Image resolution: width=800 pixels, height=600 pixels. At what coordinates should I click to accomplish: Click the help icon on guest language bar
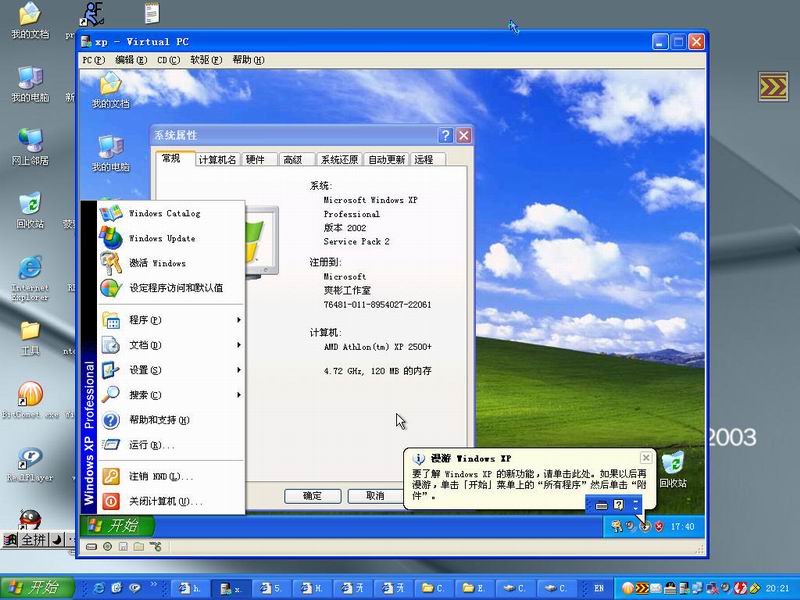click(x=618, y=505)
